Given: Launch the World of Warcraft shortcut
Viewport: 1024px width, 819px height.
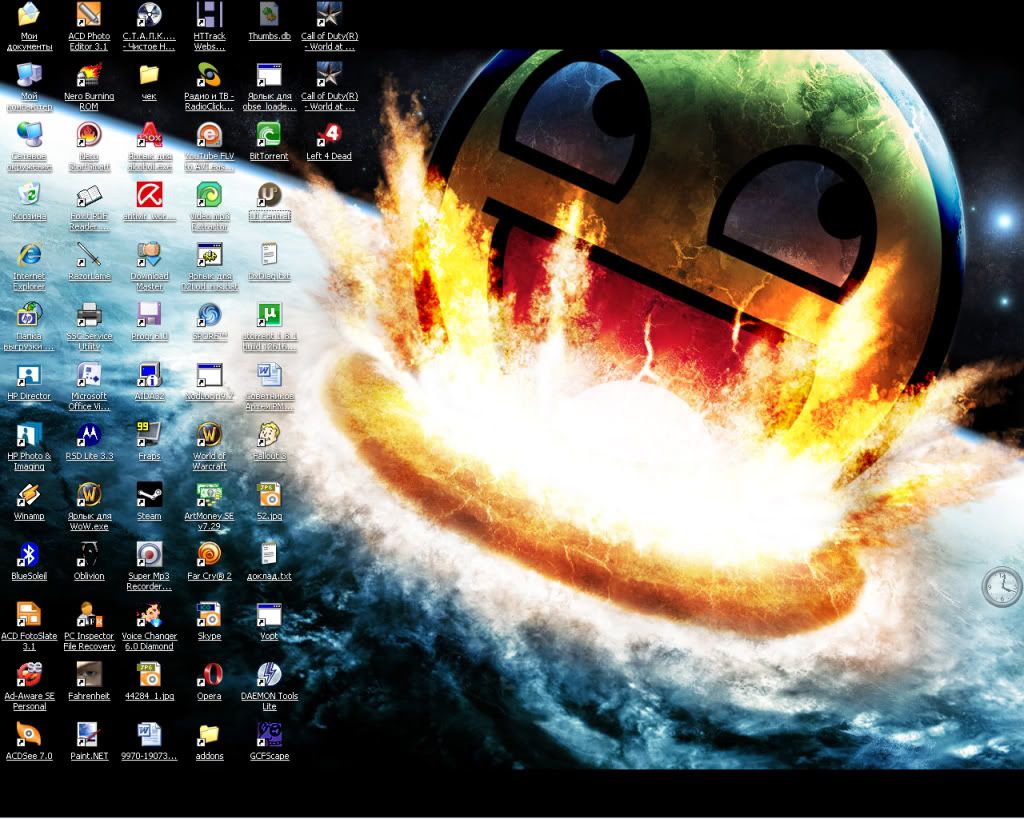Looking at the screenshot, I should [209, 435].
